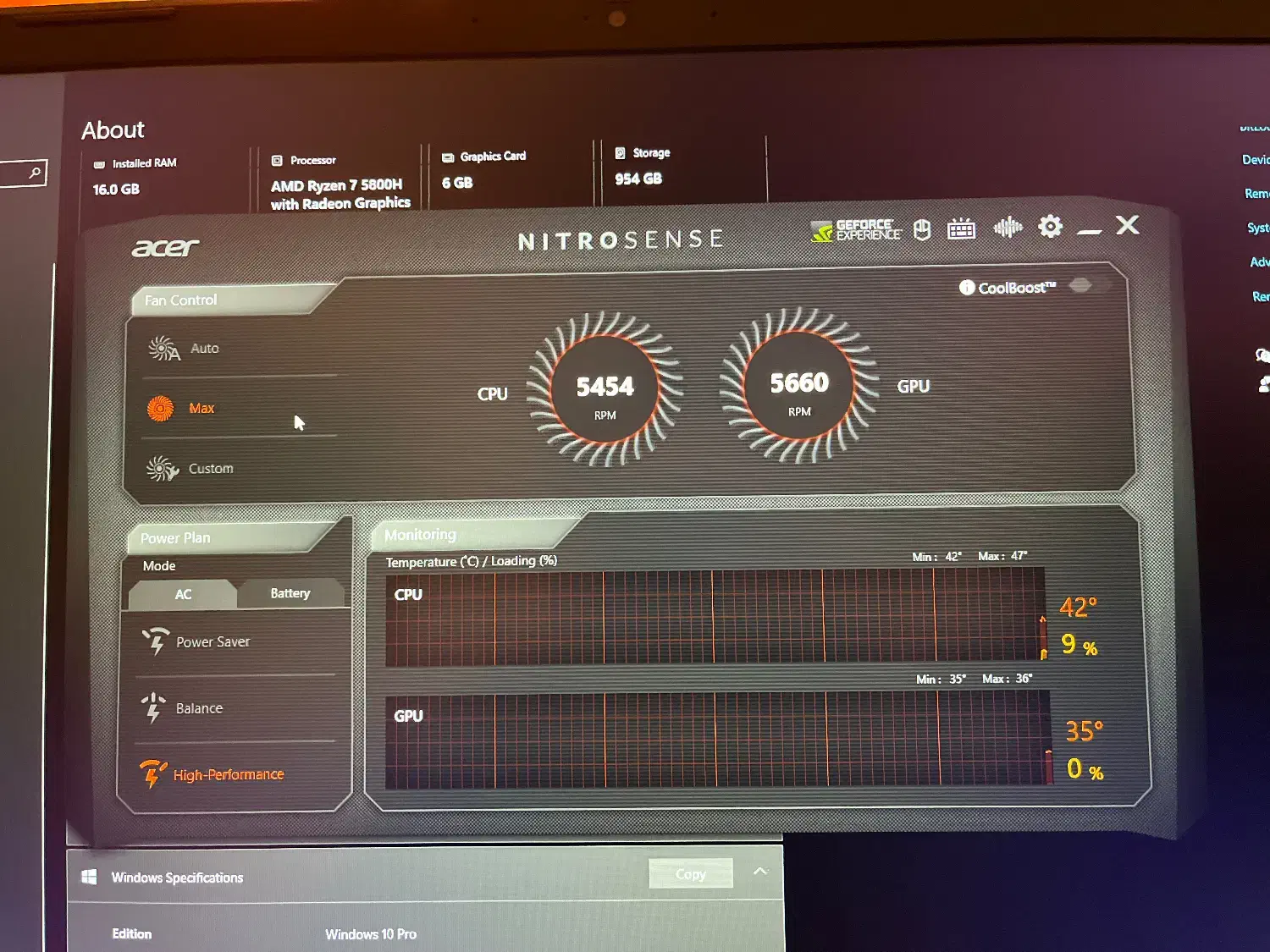Image resolution: width=1270 pixels, height=952 pixels.
Task: Click the Auto fan mode icon
Action: [x=162, y=349]
